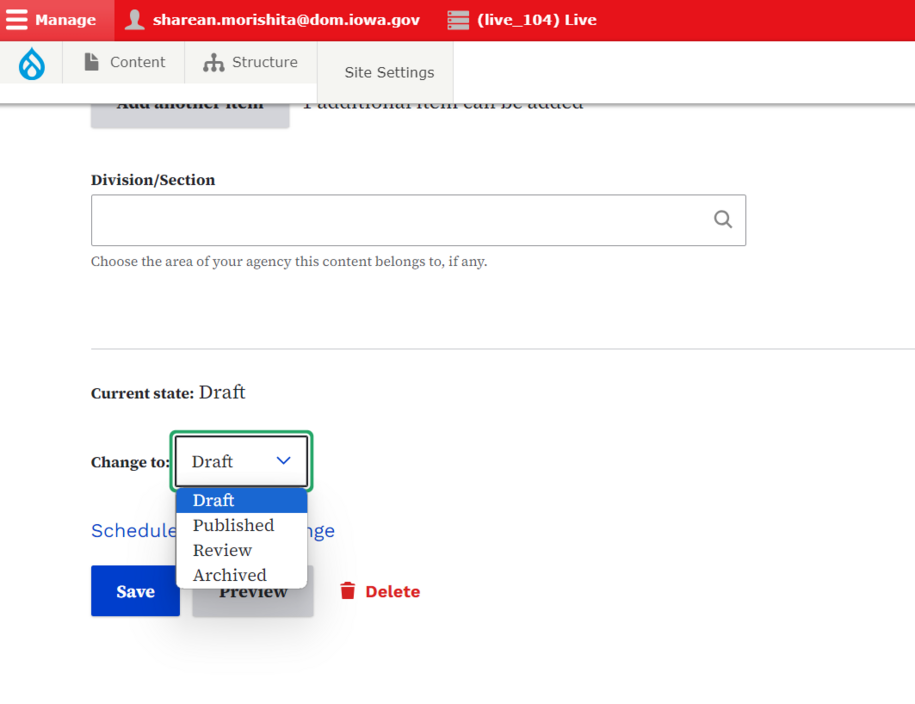
Task: Open the sharean.morishita@dom.iowa.gov account link
Action: pyautogui.click(x=286, y=20)
